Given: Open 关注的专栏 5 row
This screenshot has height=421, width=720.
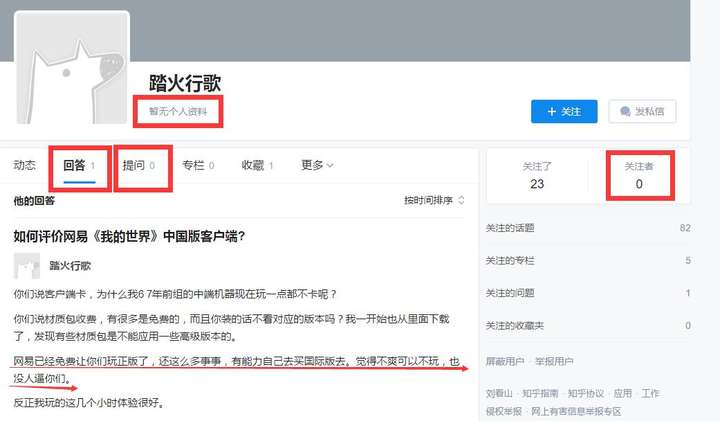Looking at the screenshot, I should pos(588,261).
